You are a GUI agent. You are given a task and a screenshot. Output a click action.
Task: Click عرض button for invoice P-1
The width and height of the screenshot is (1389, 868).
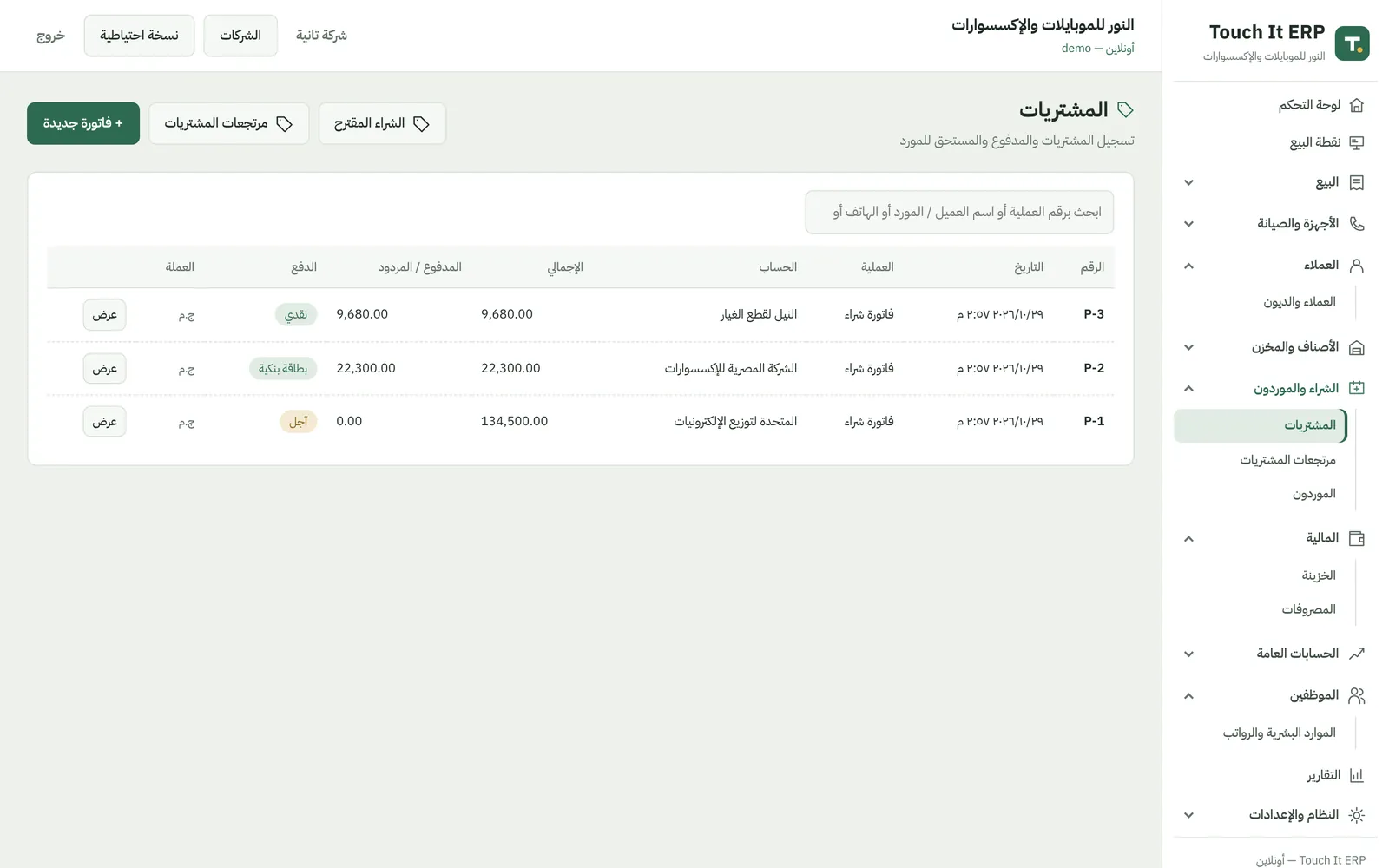point(105,422)
